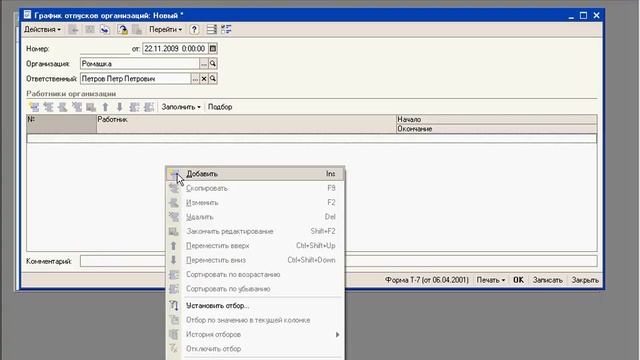
Task: Click the blue arrows icon next to post icon
Action: pos(105,29)
